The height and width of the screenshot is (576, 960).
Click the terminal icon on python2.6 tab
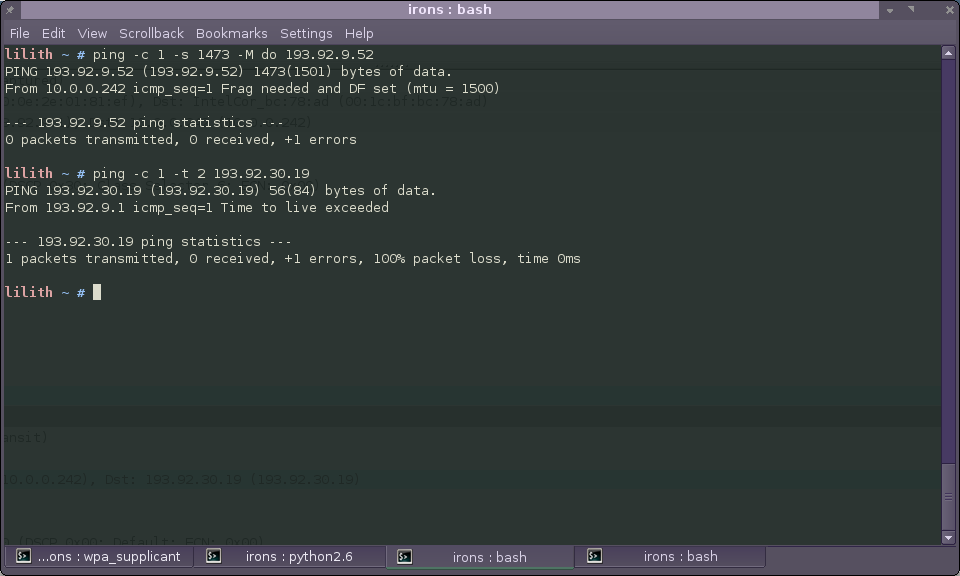tap(213, 556)
